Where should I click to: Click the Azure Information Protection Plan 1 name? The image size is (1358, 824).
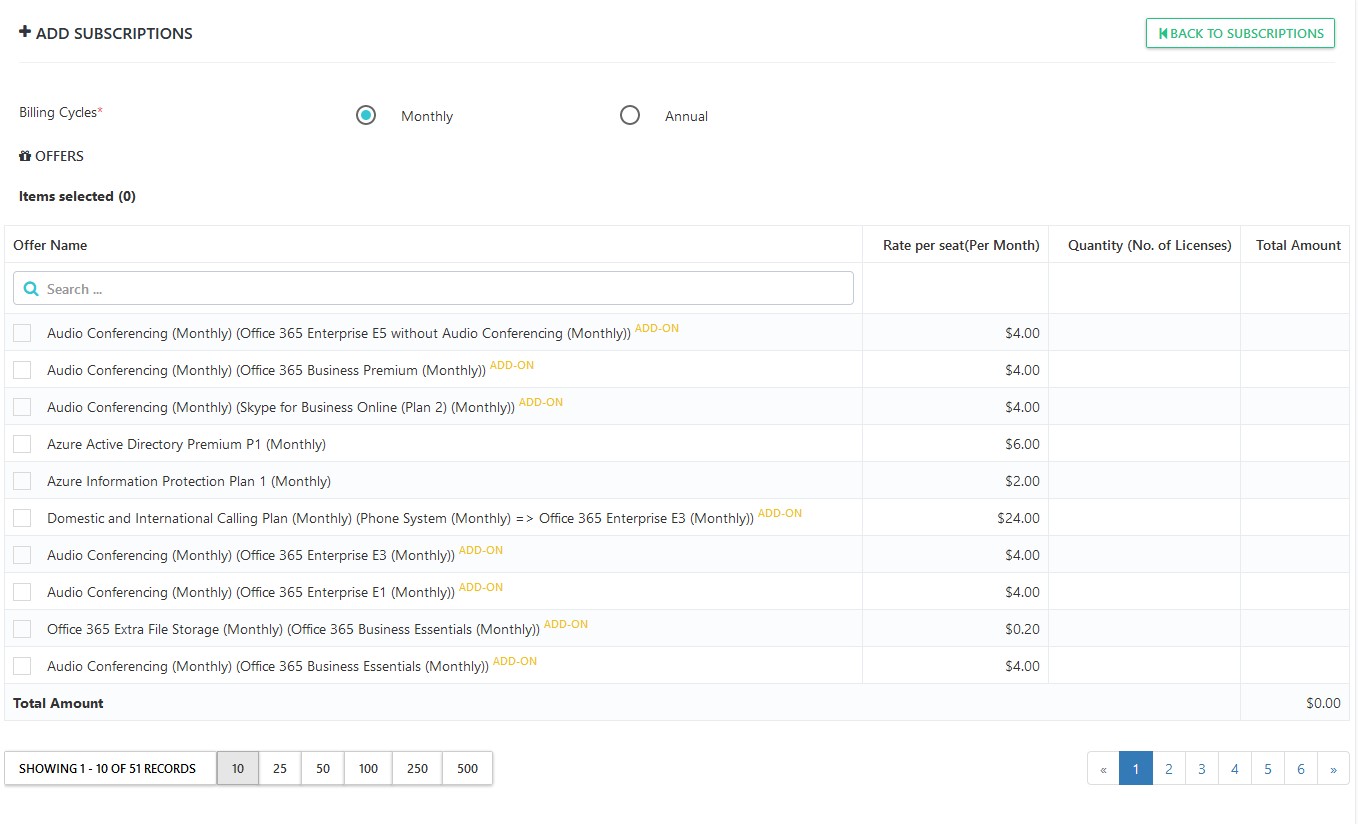189,481
